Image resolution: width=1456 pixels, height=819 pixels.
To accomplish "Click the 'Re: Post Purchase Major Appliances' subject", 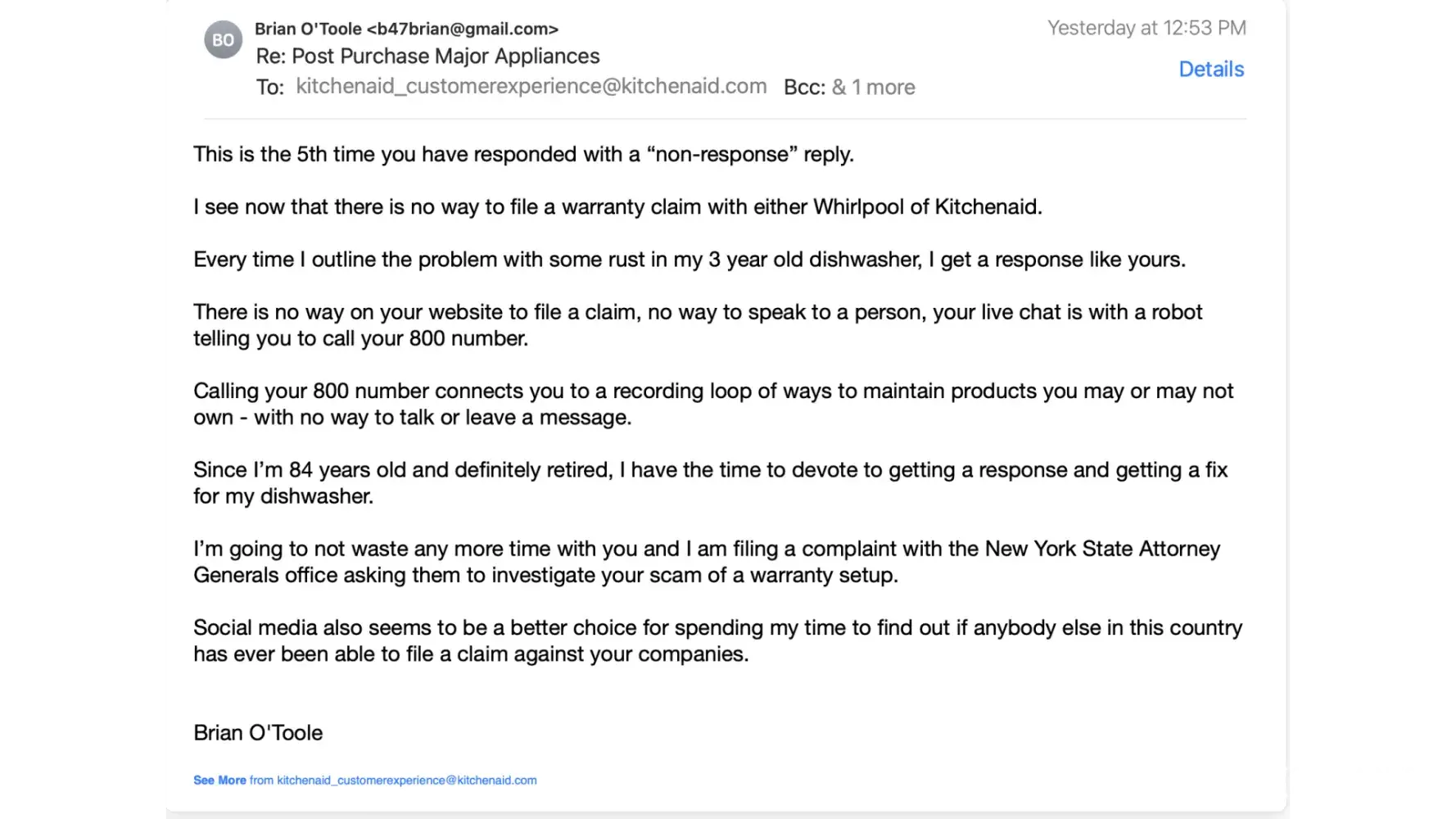I will click(x=427, y=57).
